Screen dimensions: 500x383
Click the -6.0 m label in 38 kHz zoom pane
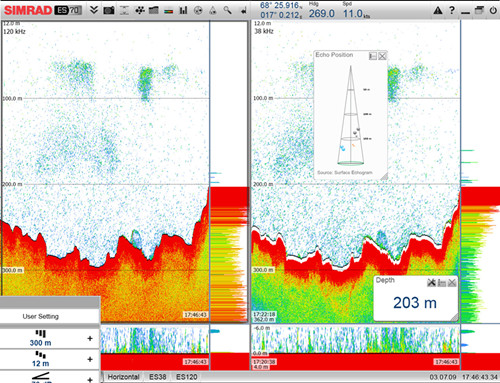point(261,328)
